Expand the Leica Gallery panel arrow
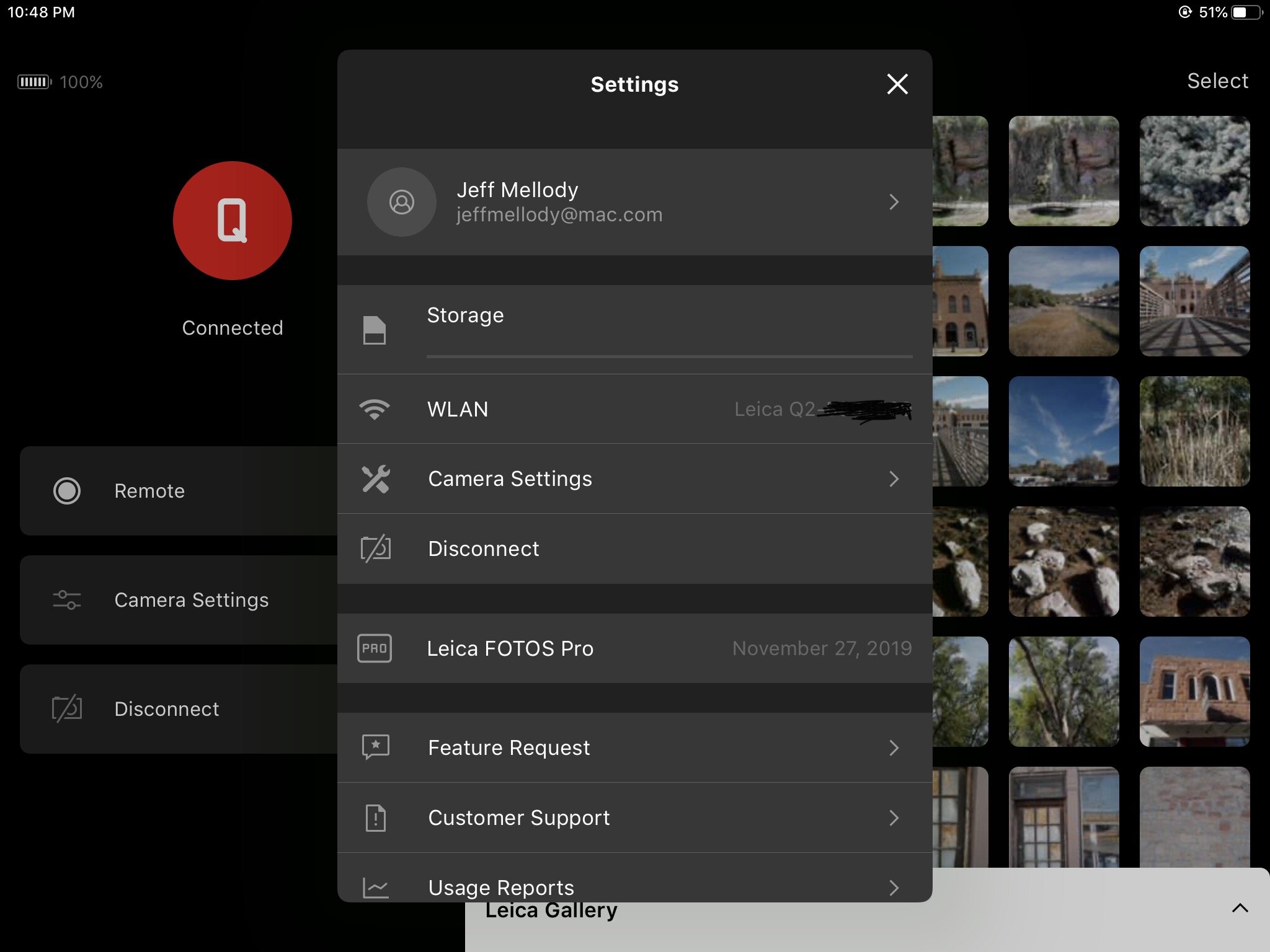The height and width of the screenshot is (952, 1270). pos(1240,909)
